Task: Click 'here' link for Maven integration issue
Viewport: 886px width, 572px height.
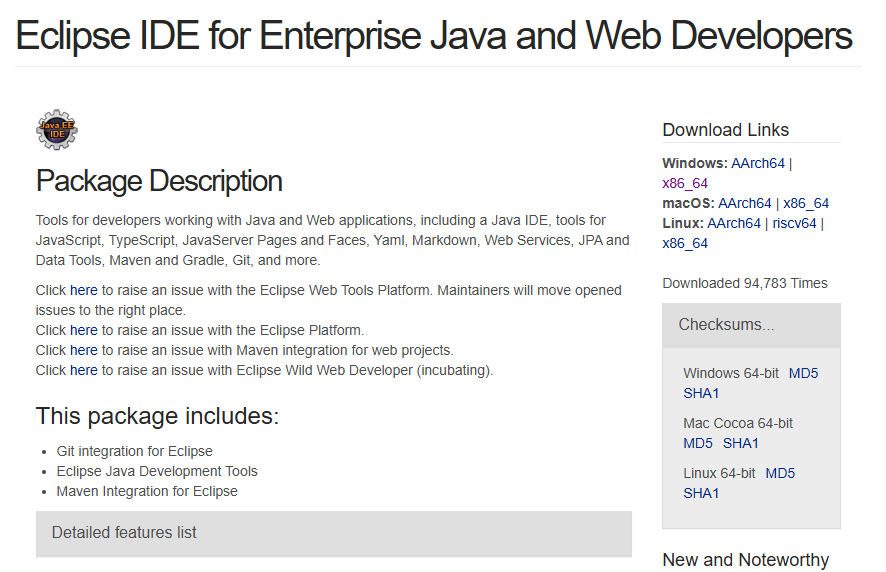Action: pyautogui.click(x=84, y=350)
